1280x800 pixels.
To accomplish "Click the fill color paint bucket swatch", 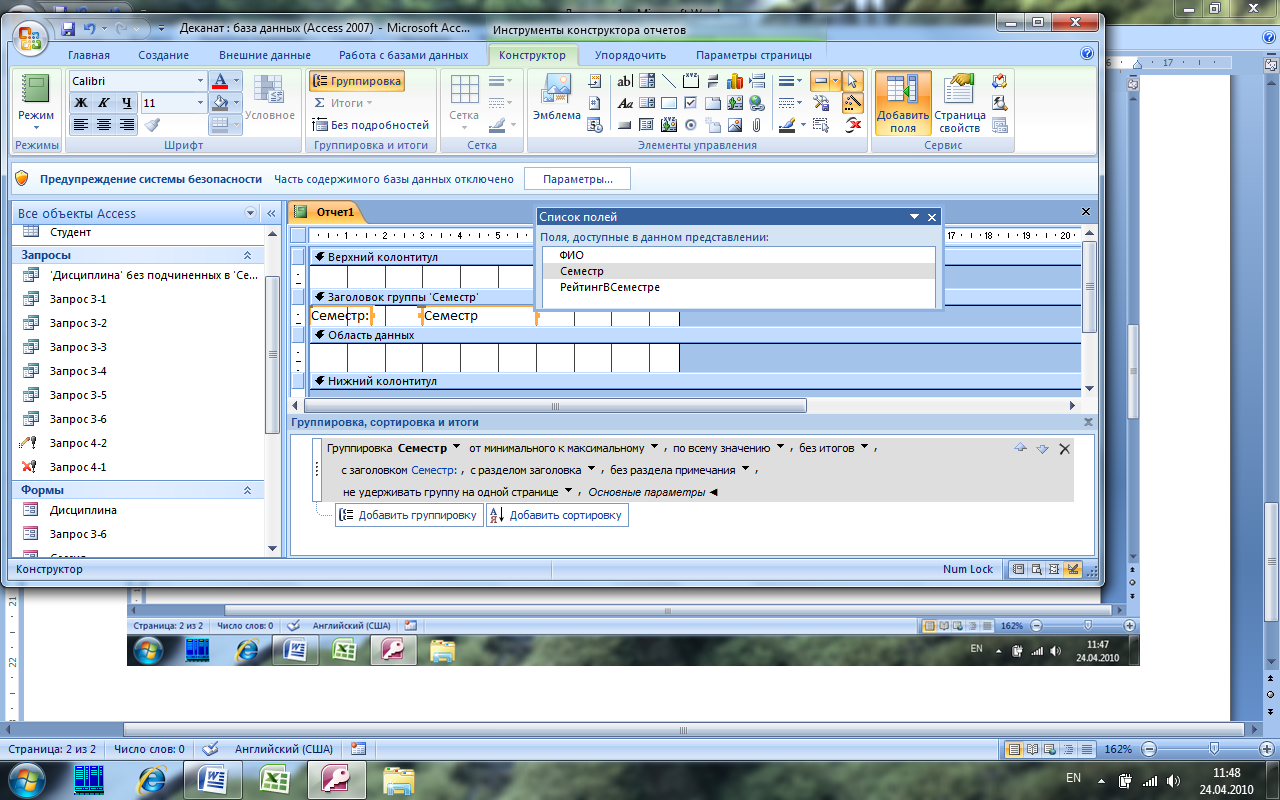I will click(x=221, y=103).
